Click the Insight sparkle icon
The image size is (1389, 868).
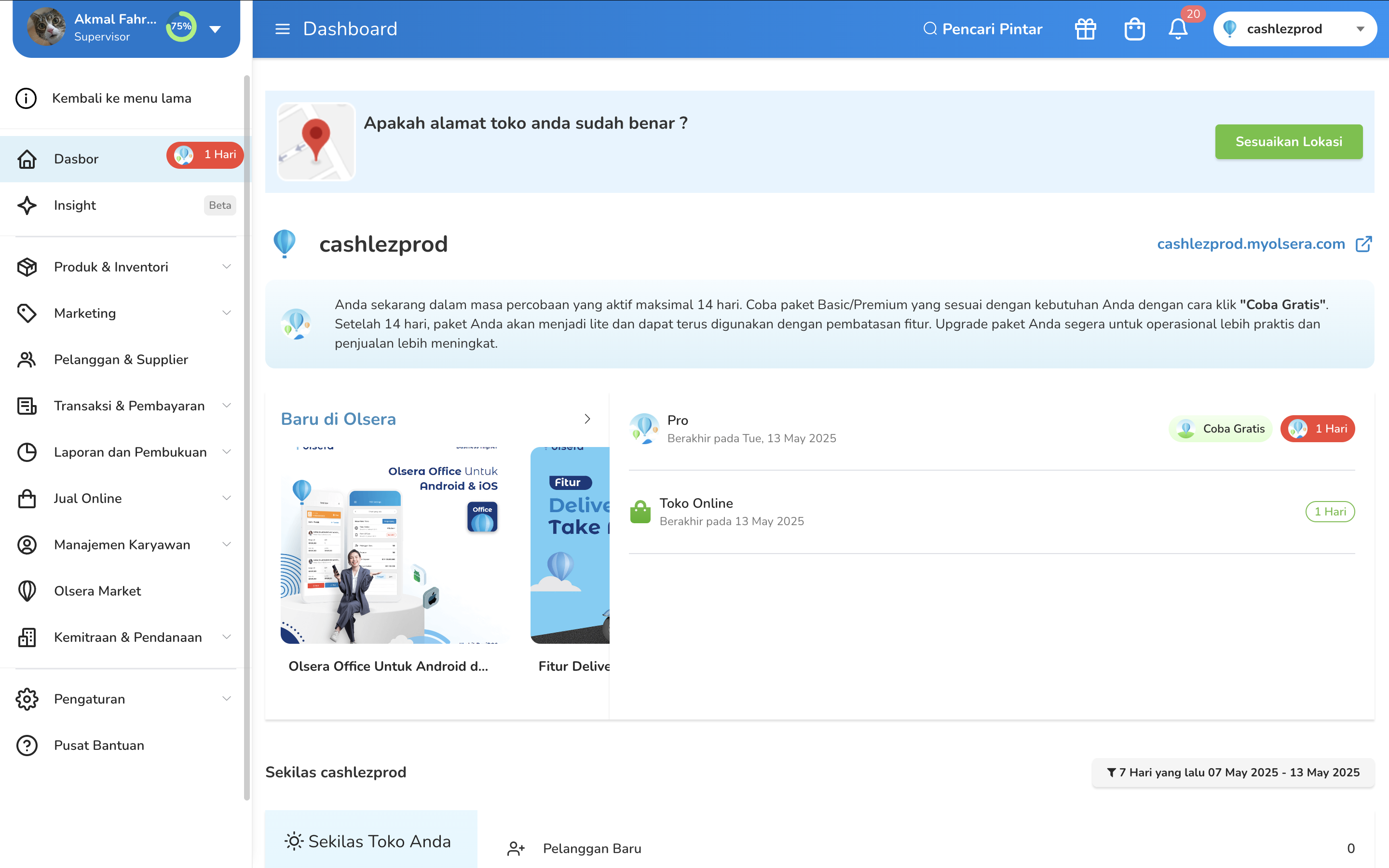coord(27,205)
